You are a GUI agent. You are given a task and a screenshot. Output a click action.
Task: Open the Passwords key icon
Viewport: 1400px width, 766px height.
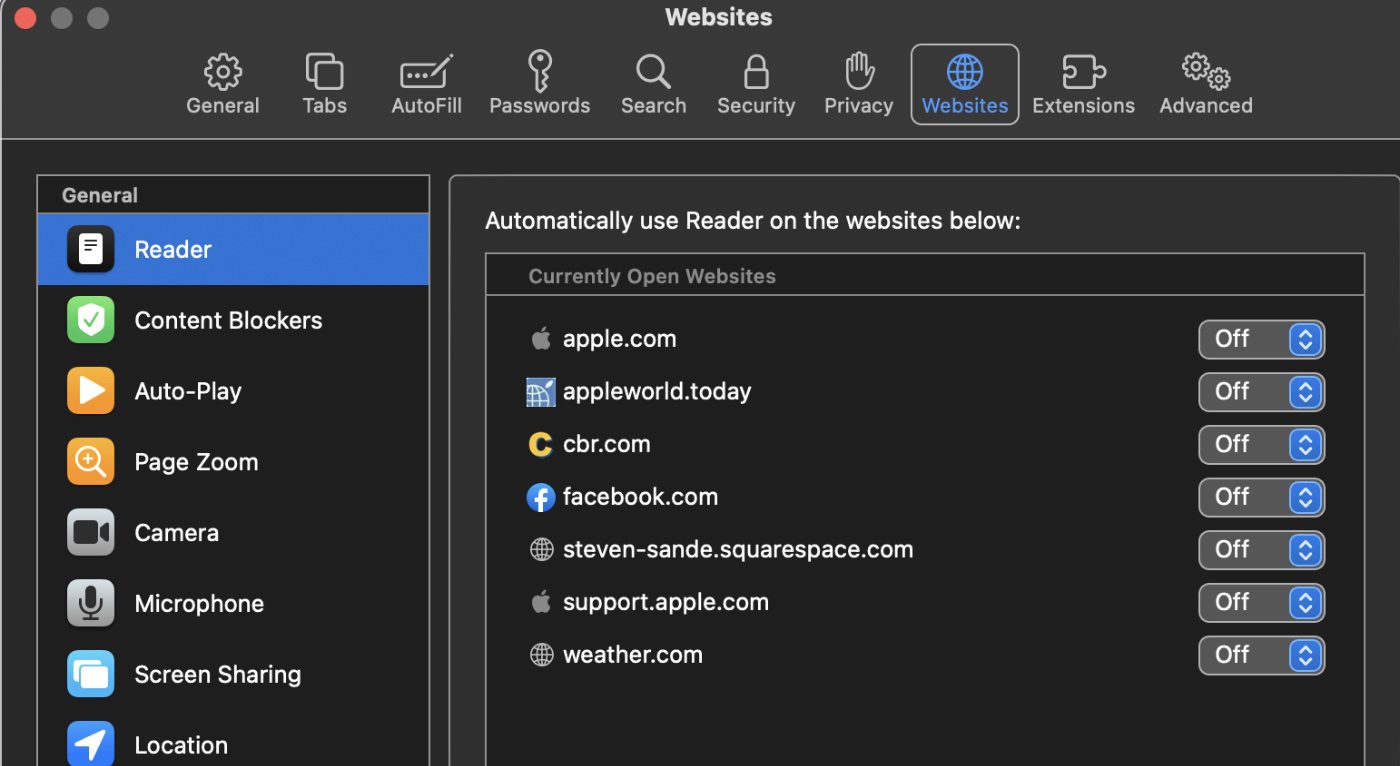tap(540, 72)
